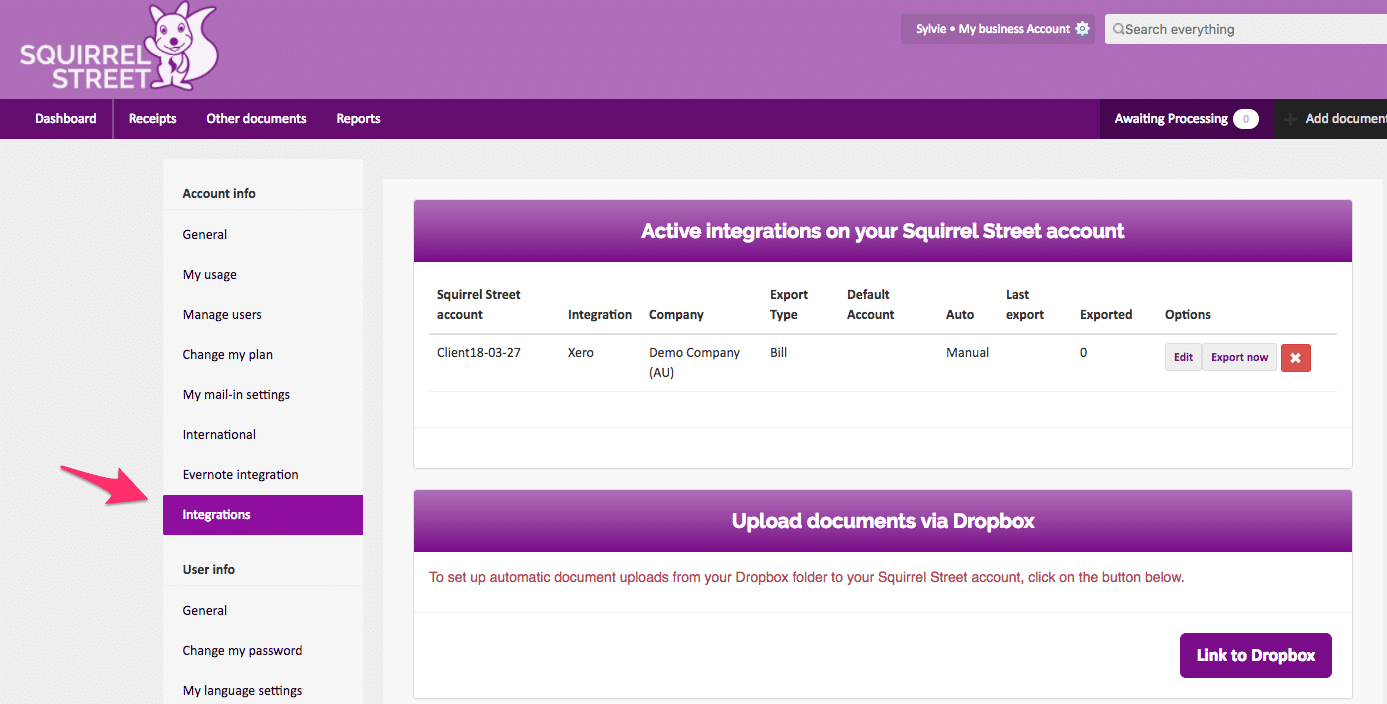Click the Add document plus icon
Image resolution: width=1387 pixels, height=704 pixels.
1291,119
